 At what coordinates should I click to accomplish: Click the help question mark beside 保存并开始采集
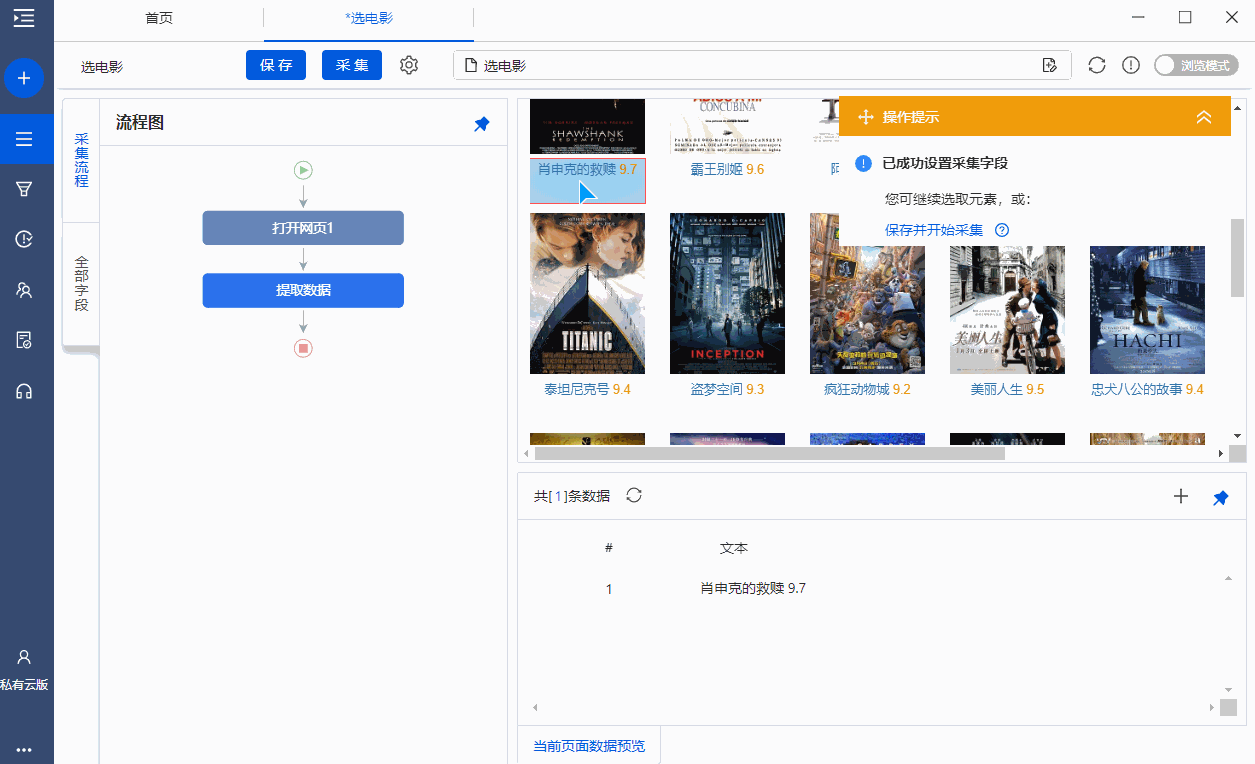(1002, 230)
